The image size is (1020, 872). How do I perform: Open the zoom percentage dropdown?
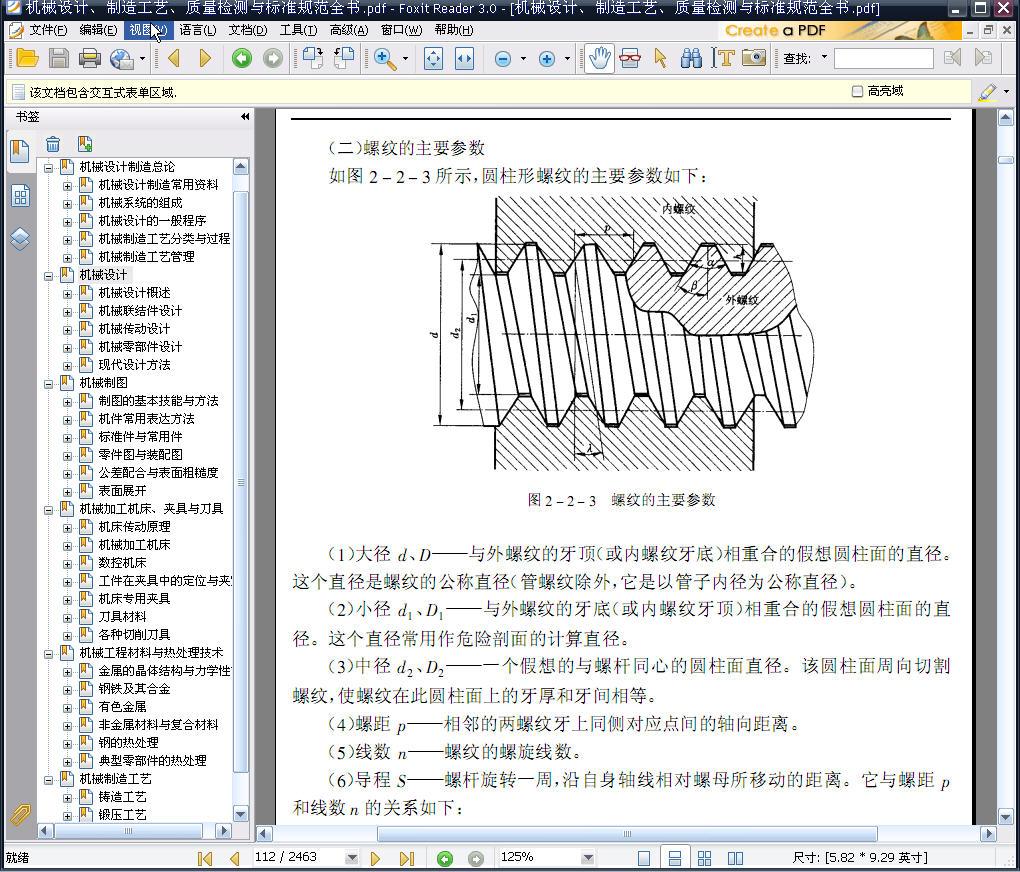coord(587,858)
